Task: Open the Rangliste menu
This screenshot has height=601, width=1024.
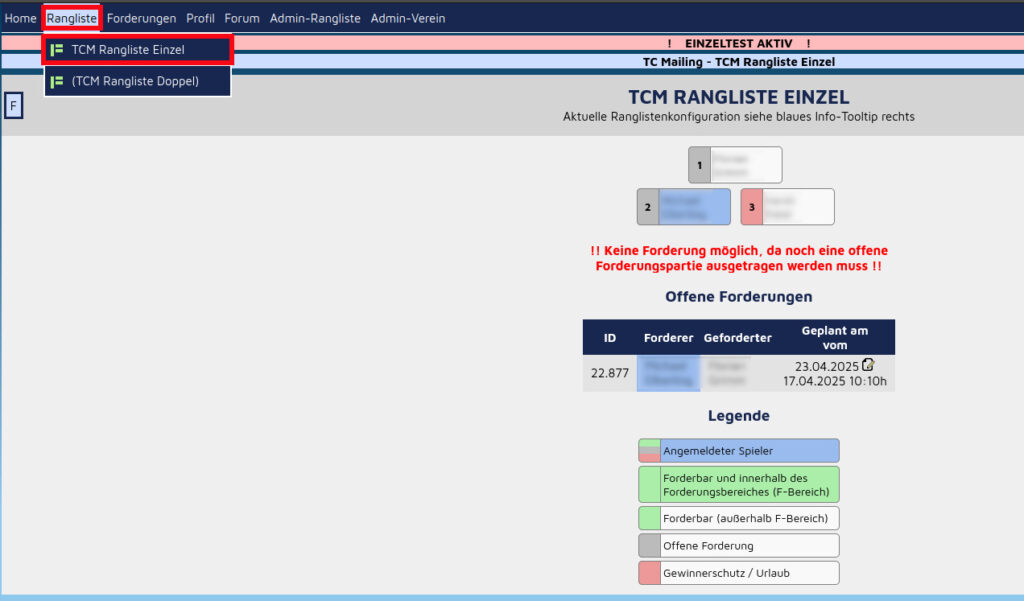Action: click(x=72, y=18)
